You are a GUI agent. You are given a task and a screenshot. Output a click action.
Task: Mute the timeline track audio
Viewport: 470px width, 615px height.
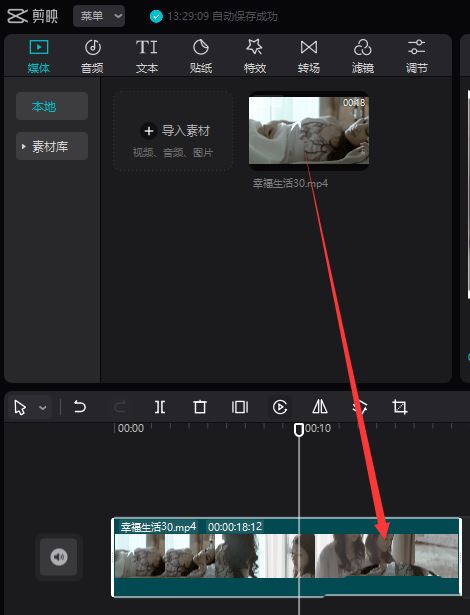point(59,557)
